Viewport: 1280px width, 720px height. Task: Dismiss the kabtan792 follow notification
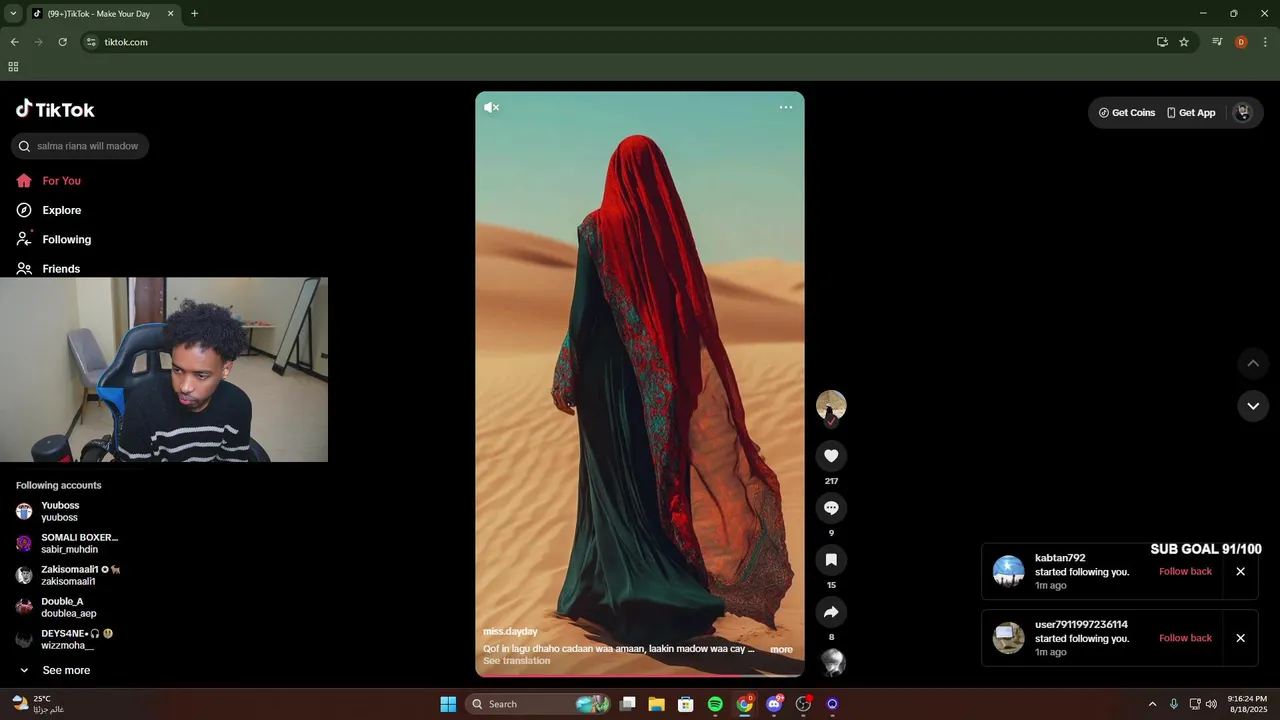tap(1240, 572)
